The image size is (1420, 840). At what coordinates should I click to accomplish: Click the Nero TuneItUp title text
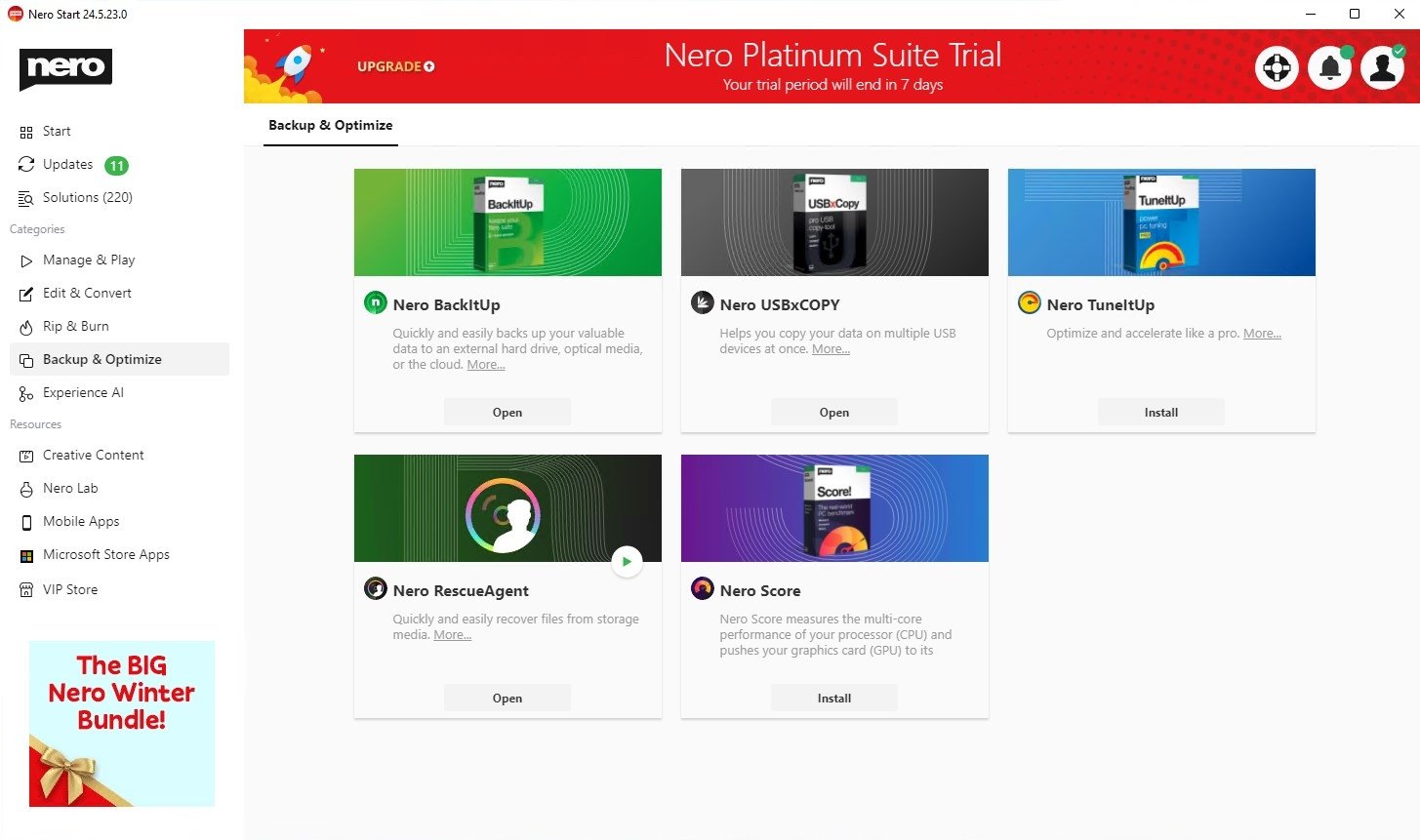click(x=1101, y=305)
